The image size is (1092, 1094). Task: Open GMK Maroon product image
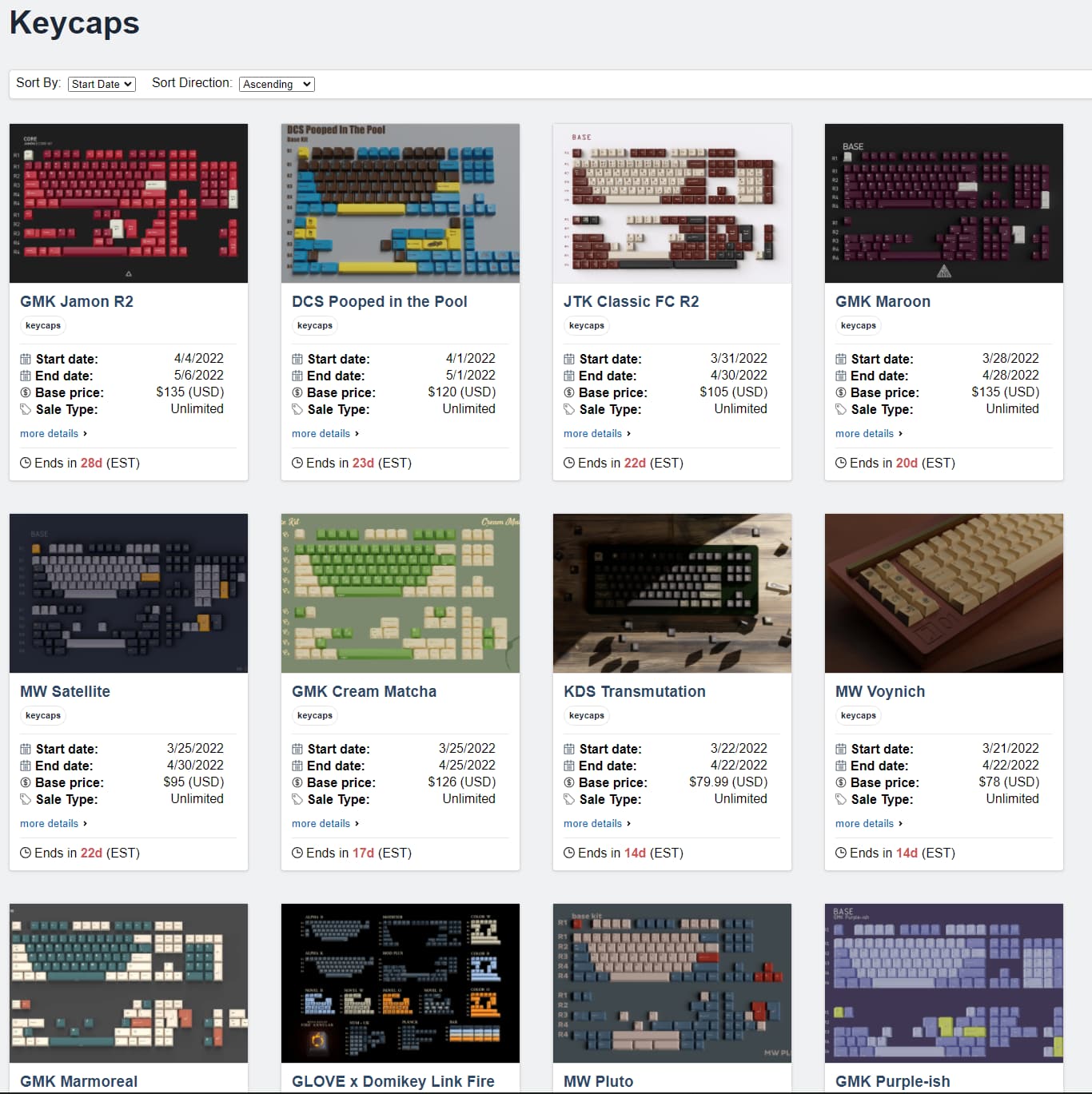coord(944,203)
